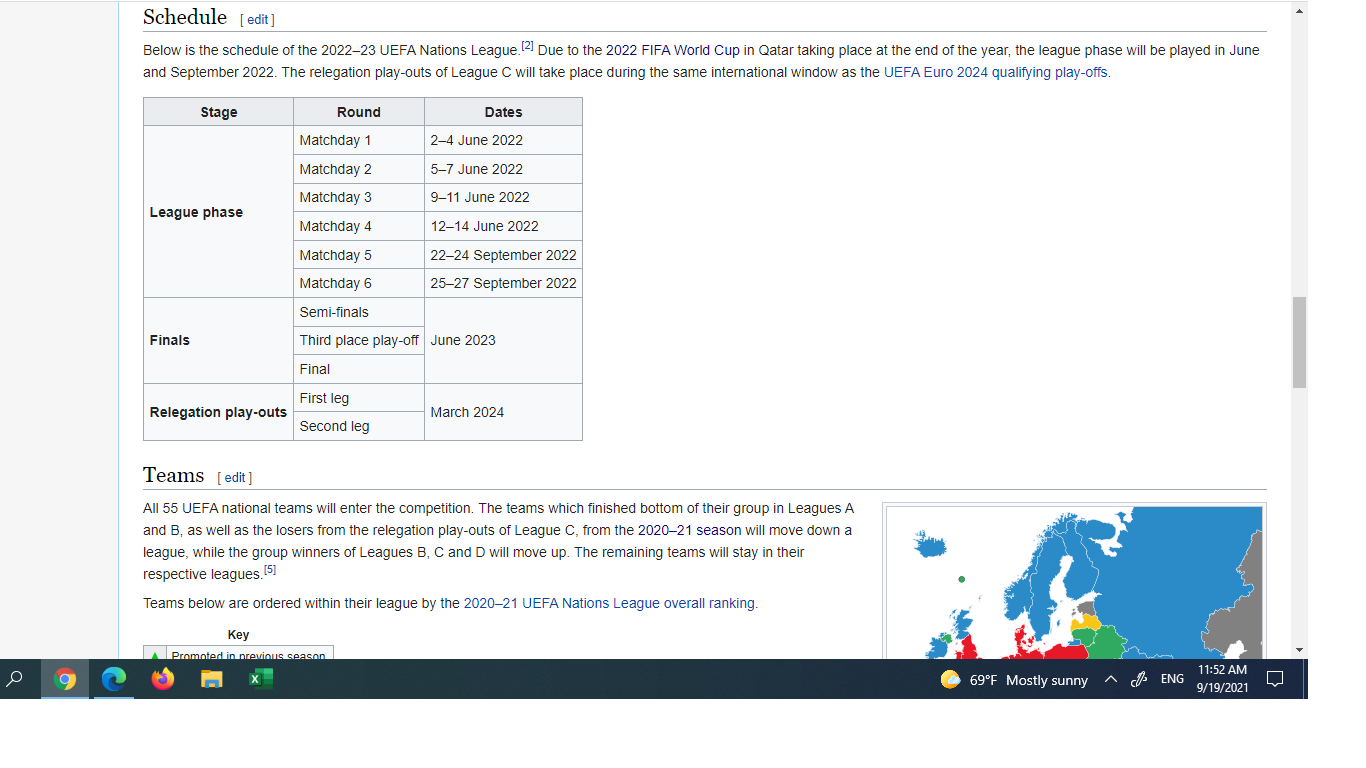Click the Teams section heading
The width and height of the screenshot is (1366, 768).
point(173,475)
